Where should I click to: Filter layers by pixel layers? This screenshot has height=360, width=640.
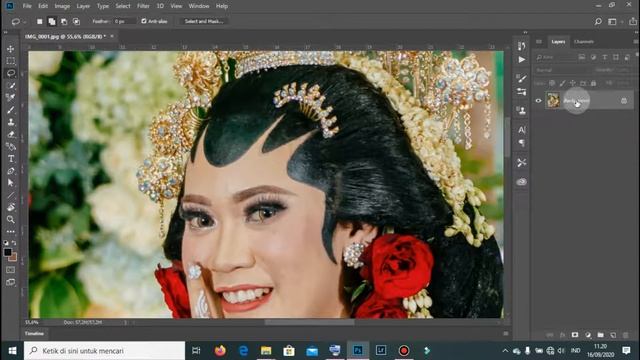(582, 57)
